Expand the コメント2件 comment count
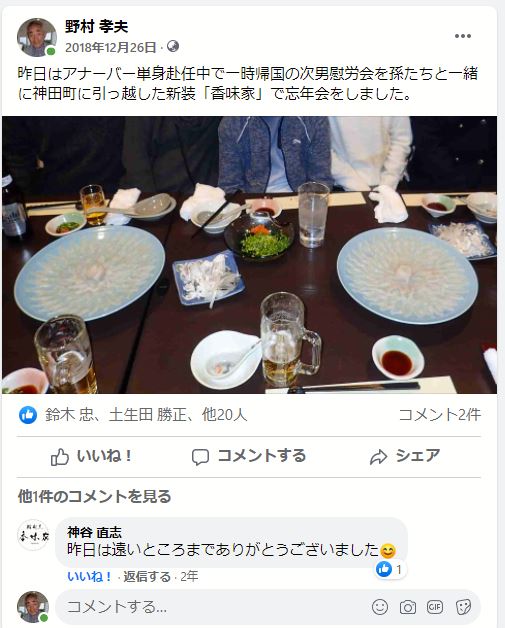Image resolution: width=505 pixels, height=628 pixels. point(439,415)
